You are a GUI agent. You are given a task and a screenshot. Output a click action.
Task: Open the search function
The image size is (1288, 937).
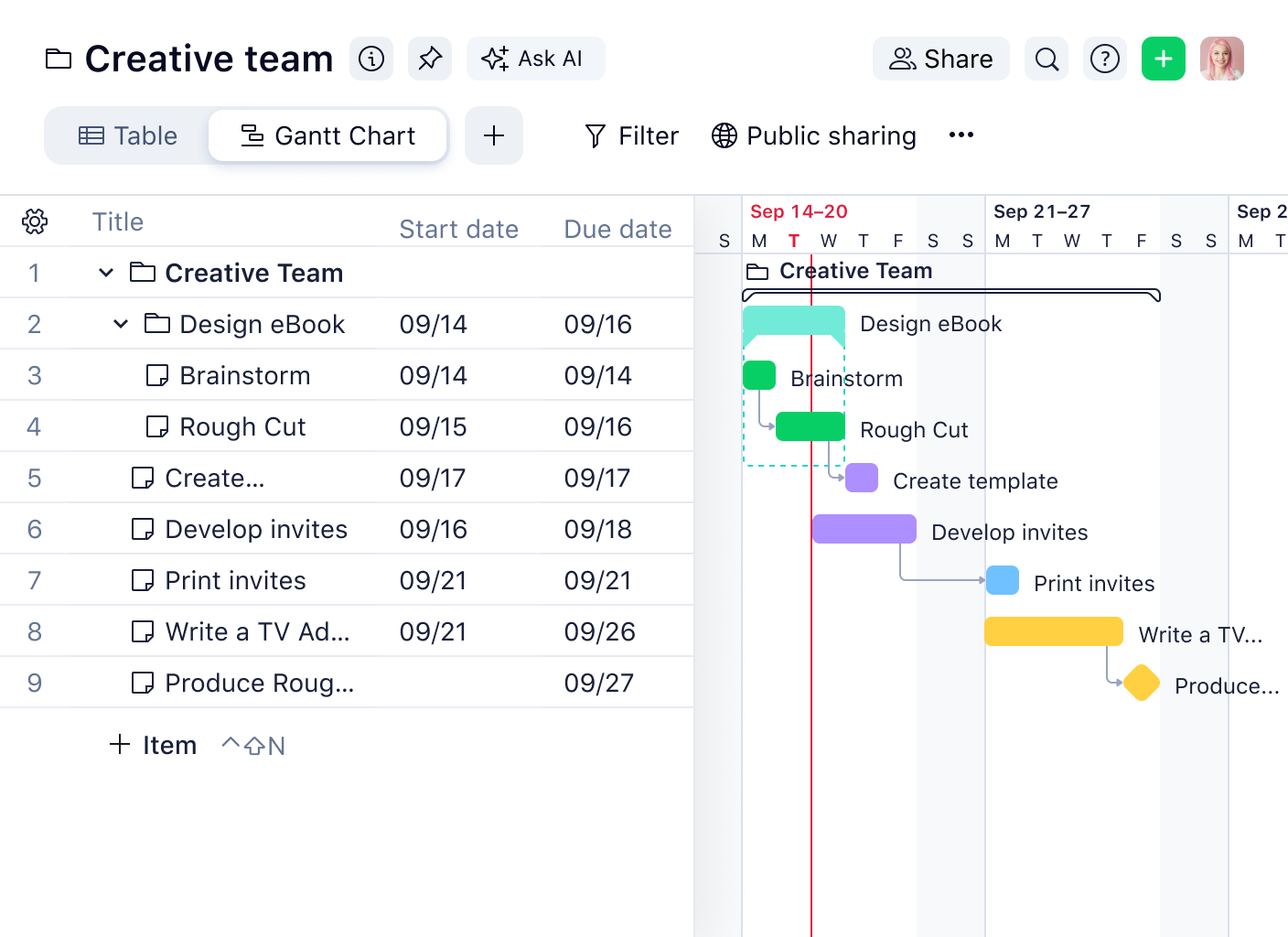pos(1046,59)
